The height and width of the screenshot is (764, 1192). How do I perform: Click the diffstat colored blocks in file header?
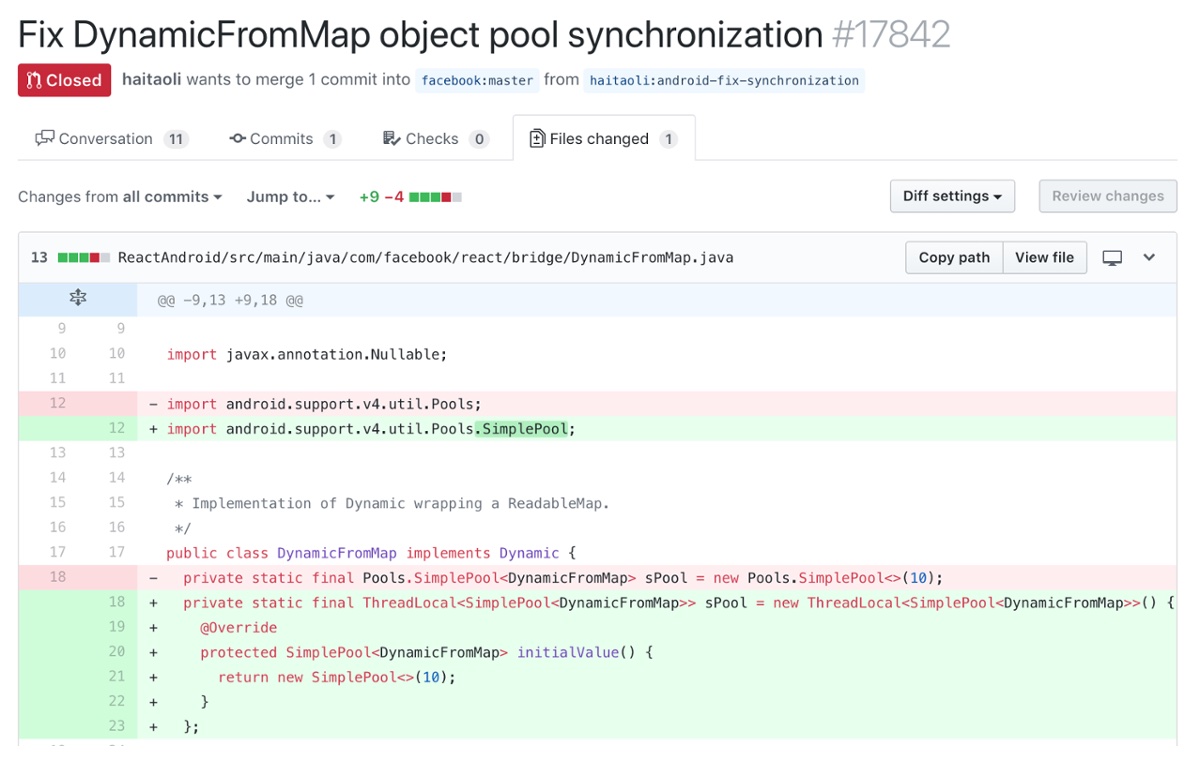coord(84,258)
